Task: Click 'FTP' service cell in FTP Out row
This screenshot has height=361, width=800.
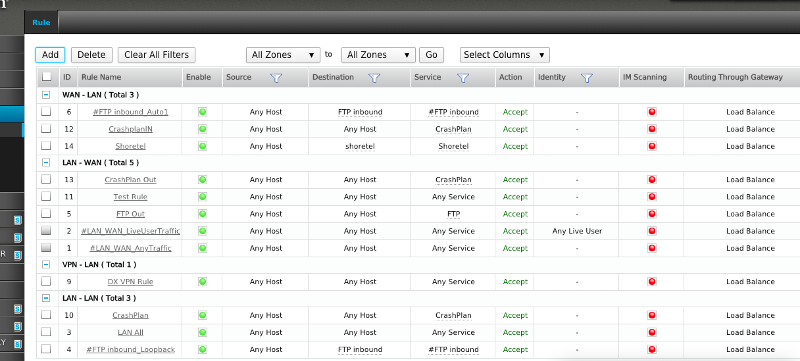Action: click(454, 214)
